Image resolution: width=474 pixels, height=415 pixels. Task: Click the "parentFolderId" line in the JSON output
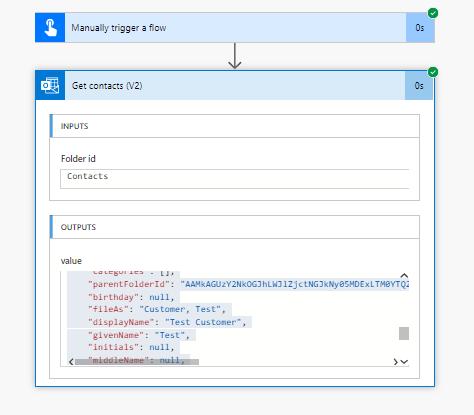coord(248,284)
